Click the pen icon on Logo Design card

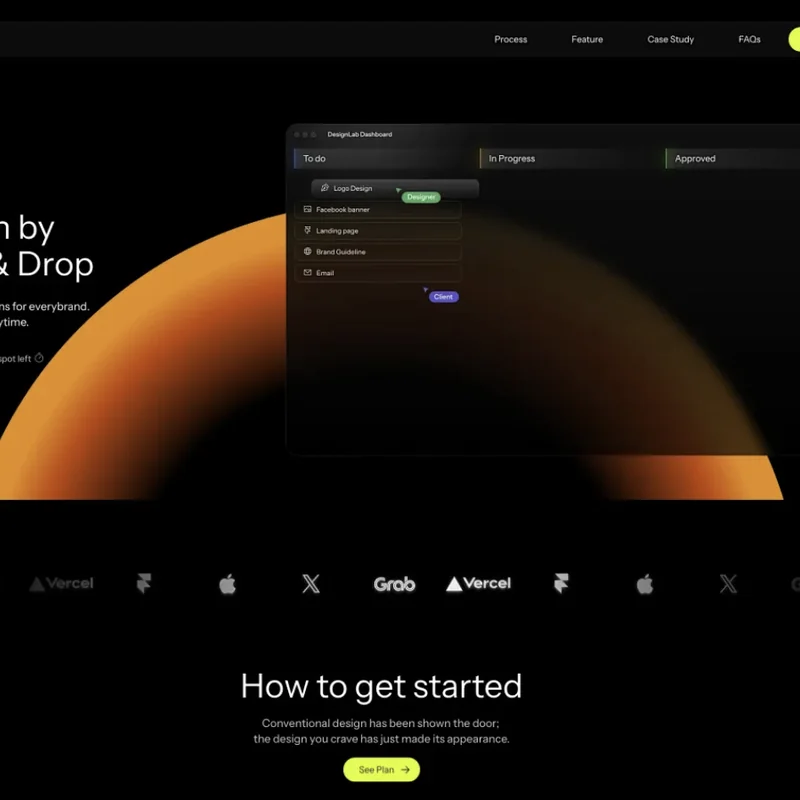coord(325,188)
